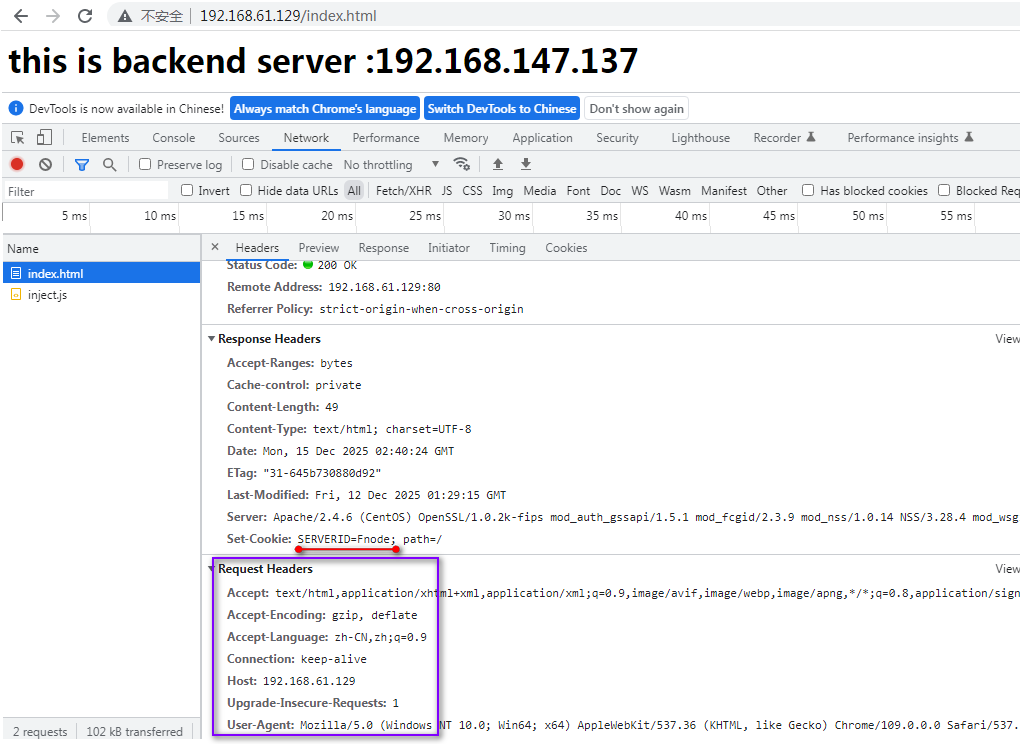1020x744 pixels.
Task: Open network conditions wifi icon
Action: pos(461,164)
